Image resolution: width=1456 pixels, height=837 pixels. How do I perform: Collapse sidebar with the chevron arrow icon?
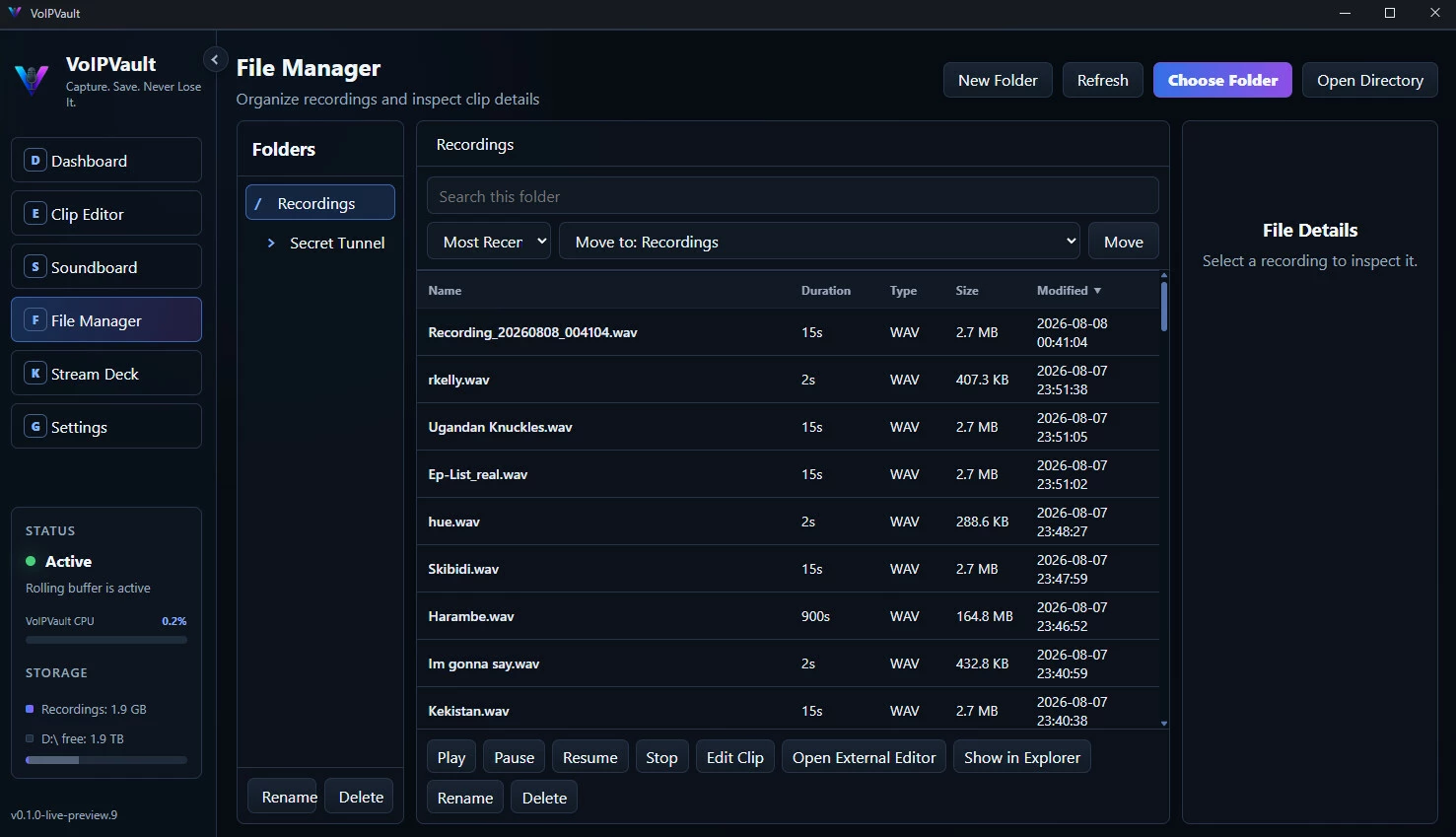point(215,59)
